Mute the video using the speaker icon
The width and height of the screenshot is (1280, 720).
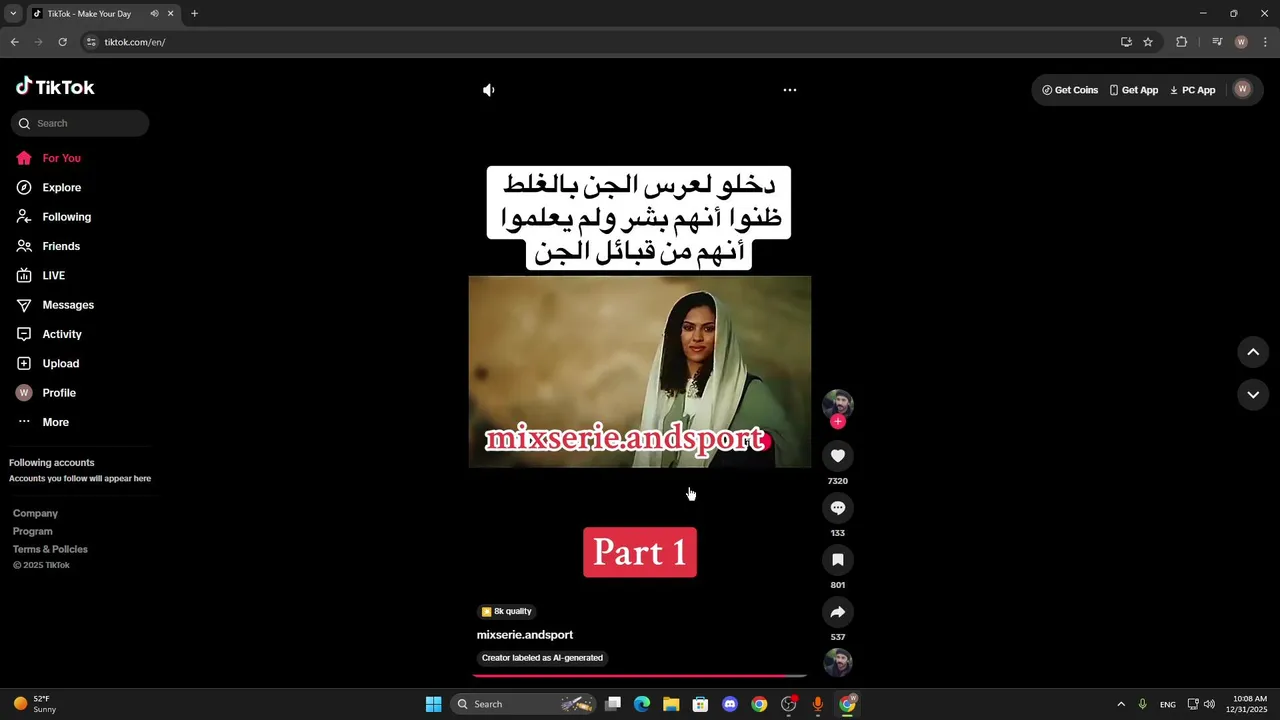coord(488,90)
